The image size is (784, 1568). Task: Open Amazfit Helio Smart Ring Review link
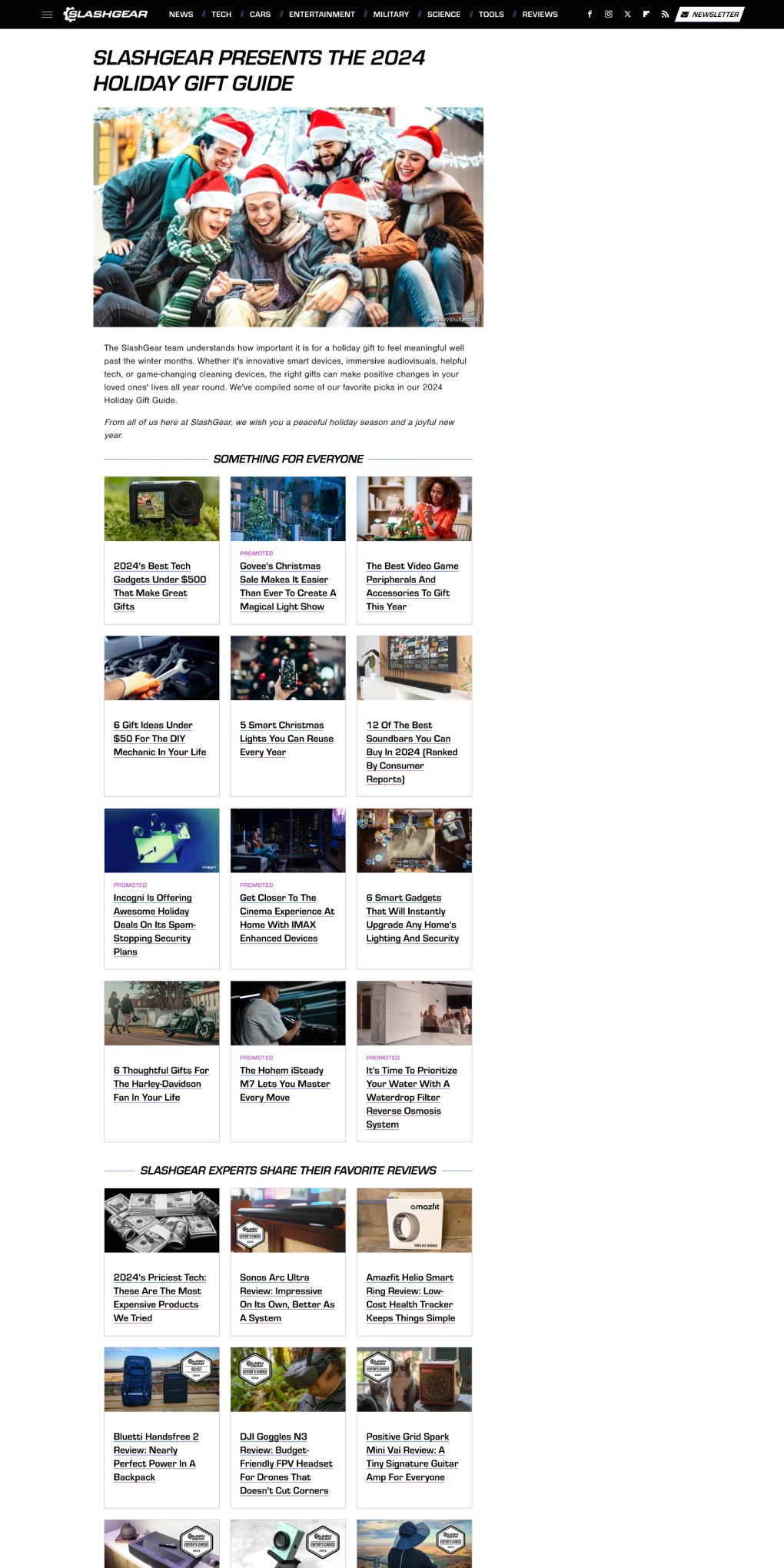click(410, 1297)
